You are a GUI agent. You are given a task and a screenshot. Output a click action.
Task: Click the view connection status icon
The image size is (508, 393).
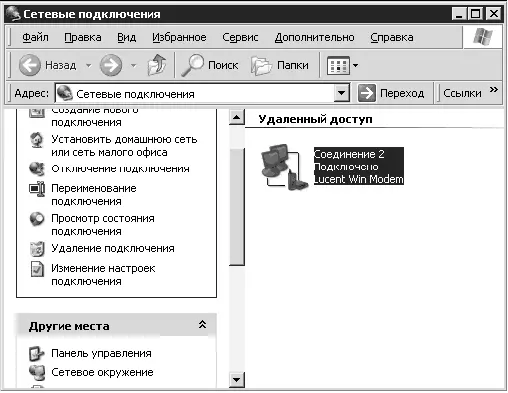click(37, 219)
